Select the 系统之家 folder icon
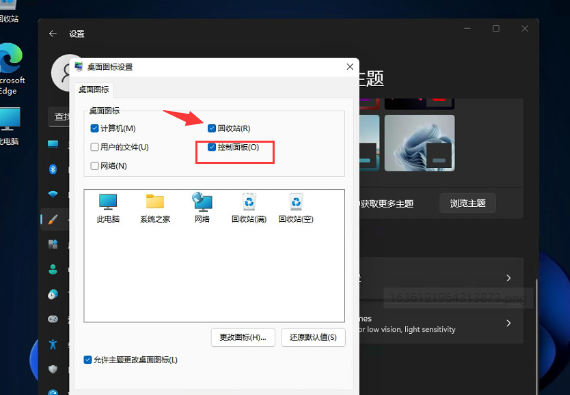Viewport: 570px width, 395px height. coord(155,207)
